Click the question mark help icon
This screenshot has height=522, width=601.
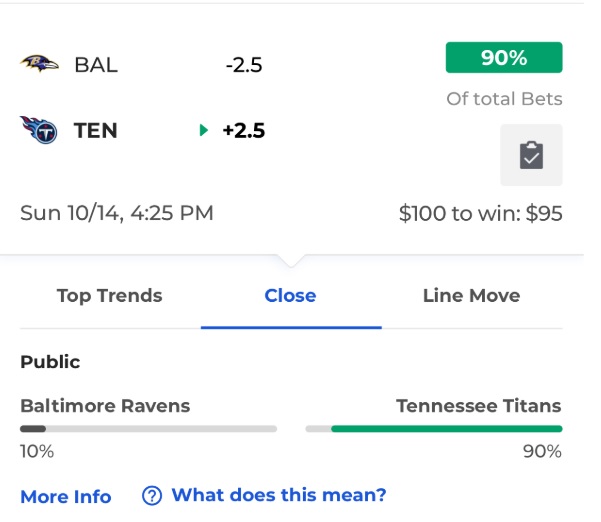pos(152,496)
